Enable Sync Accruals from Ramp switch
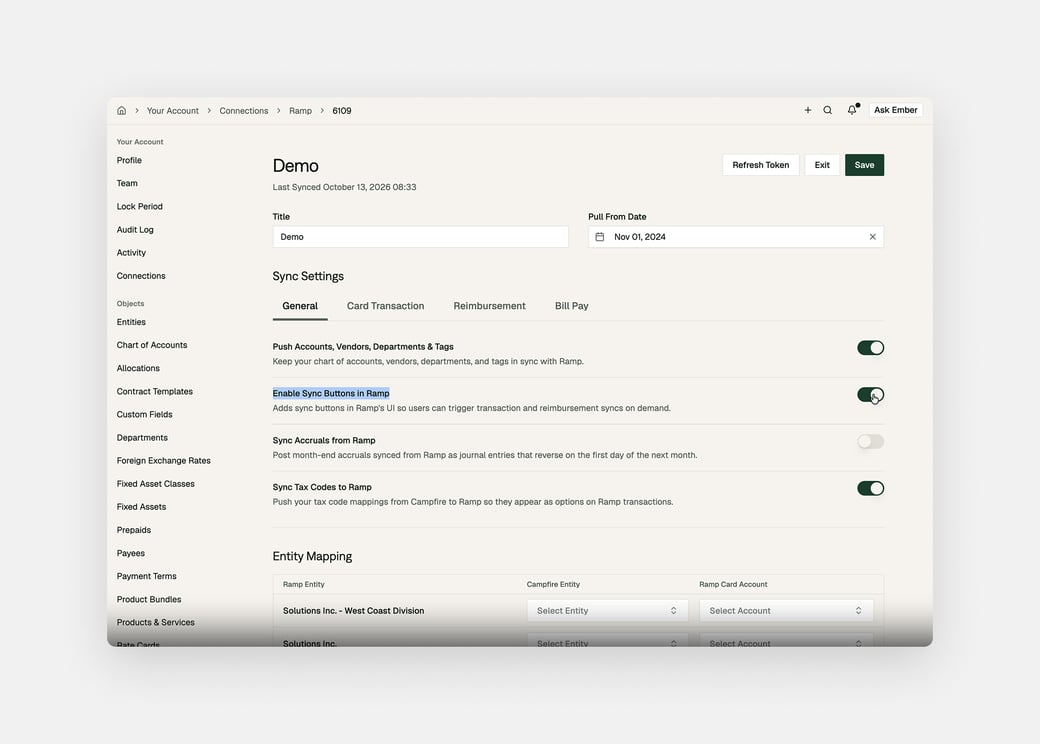Viewport: 1040px width, 744px height. pyautogui.click(x=870, y=442)
